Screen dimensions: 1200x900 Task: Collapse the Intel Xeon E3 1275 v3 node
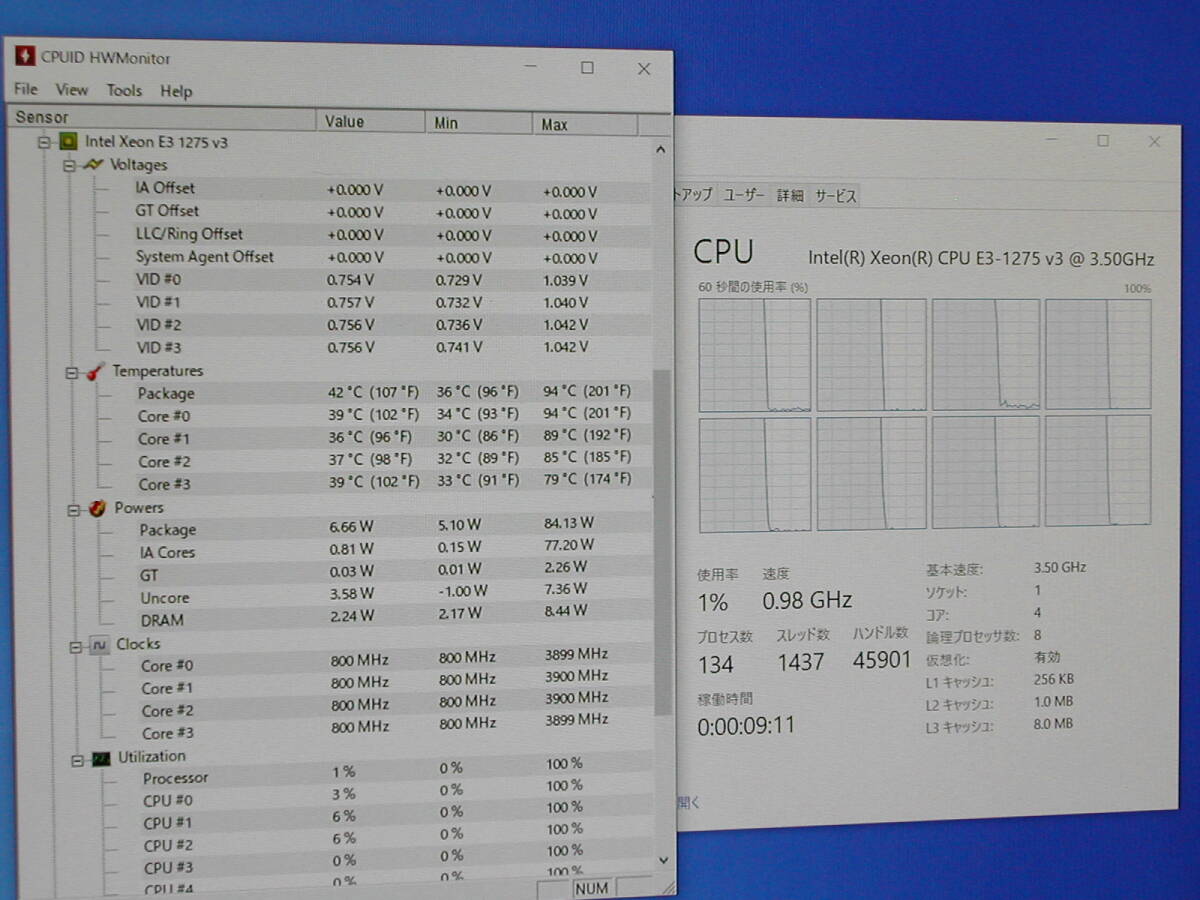point(43,142)
